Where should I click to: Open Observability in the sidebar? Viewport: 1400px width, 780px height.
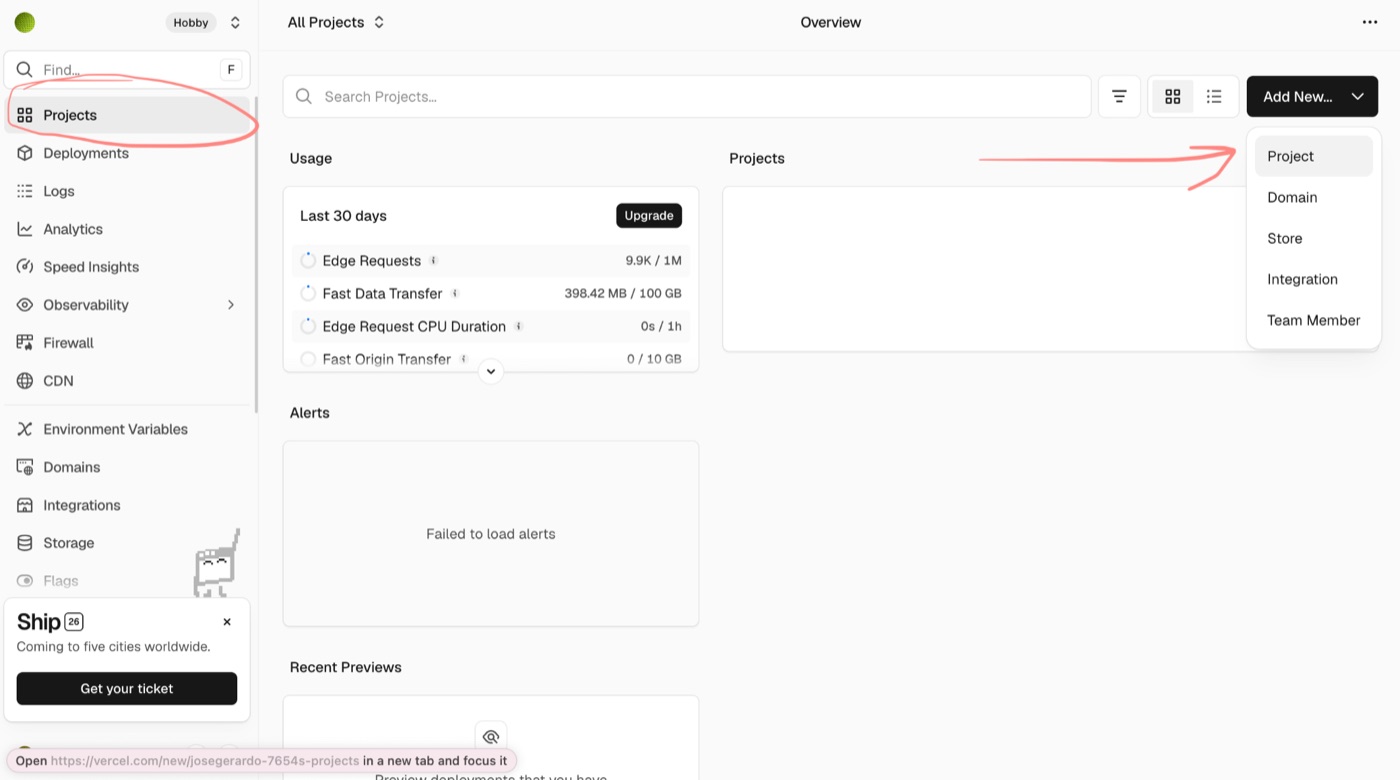128,305
